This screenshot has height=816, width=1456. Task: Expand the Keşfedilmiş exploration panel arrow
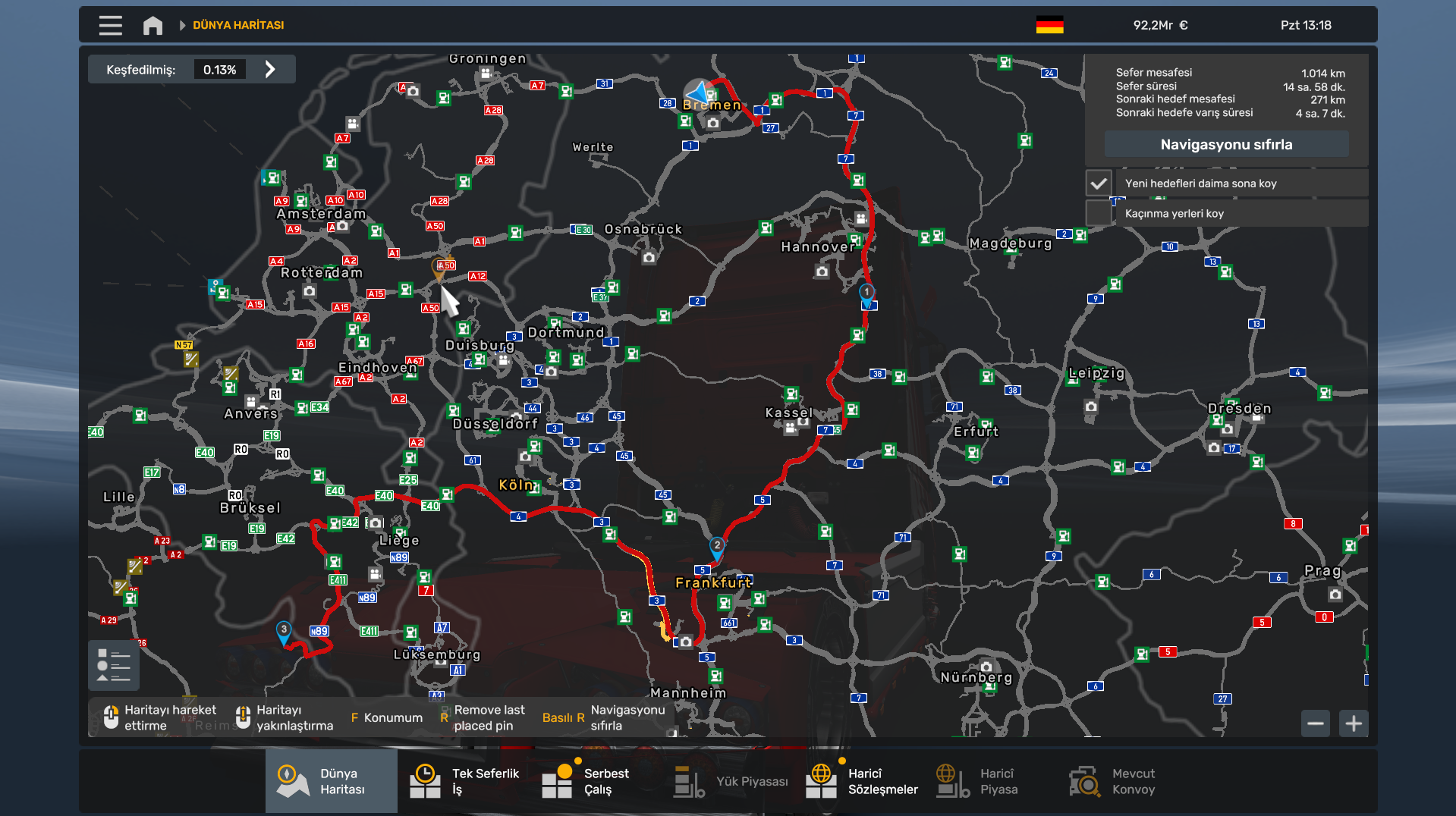tap(270, 70)
